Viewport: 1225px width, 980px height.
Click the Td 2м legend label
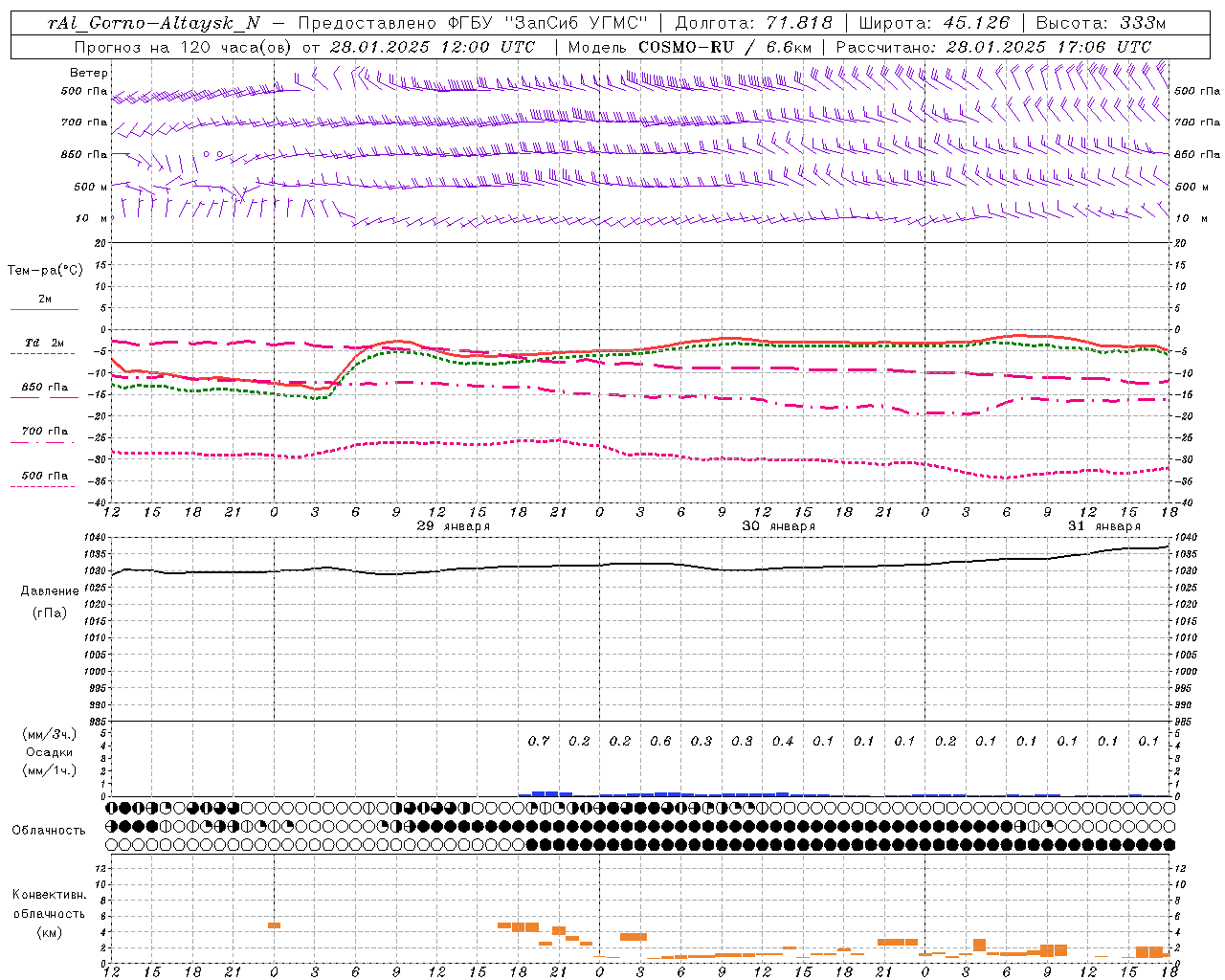coord(45,343)
